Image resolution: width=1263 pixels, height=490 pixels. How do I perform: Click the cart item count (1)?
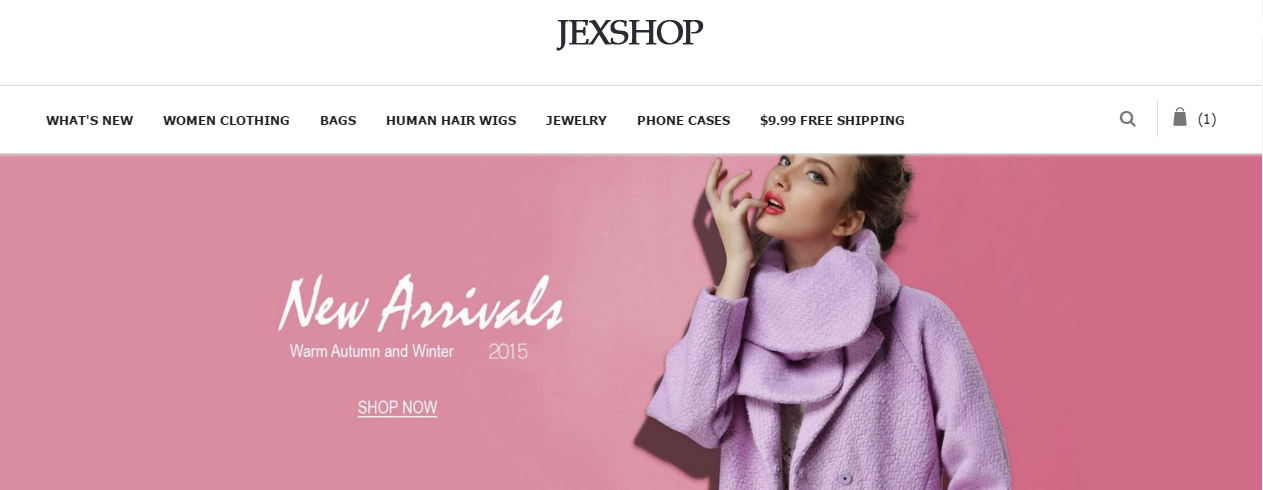click(1207, 119)
